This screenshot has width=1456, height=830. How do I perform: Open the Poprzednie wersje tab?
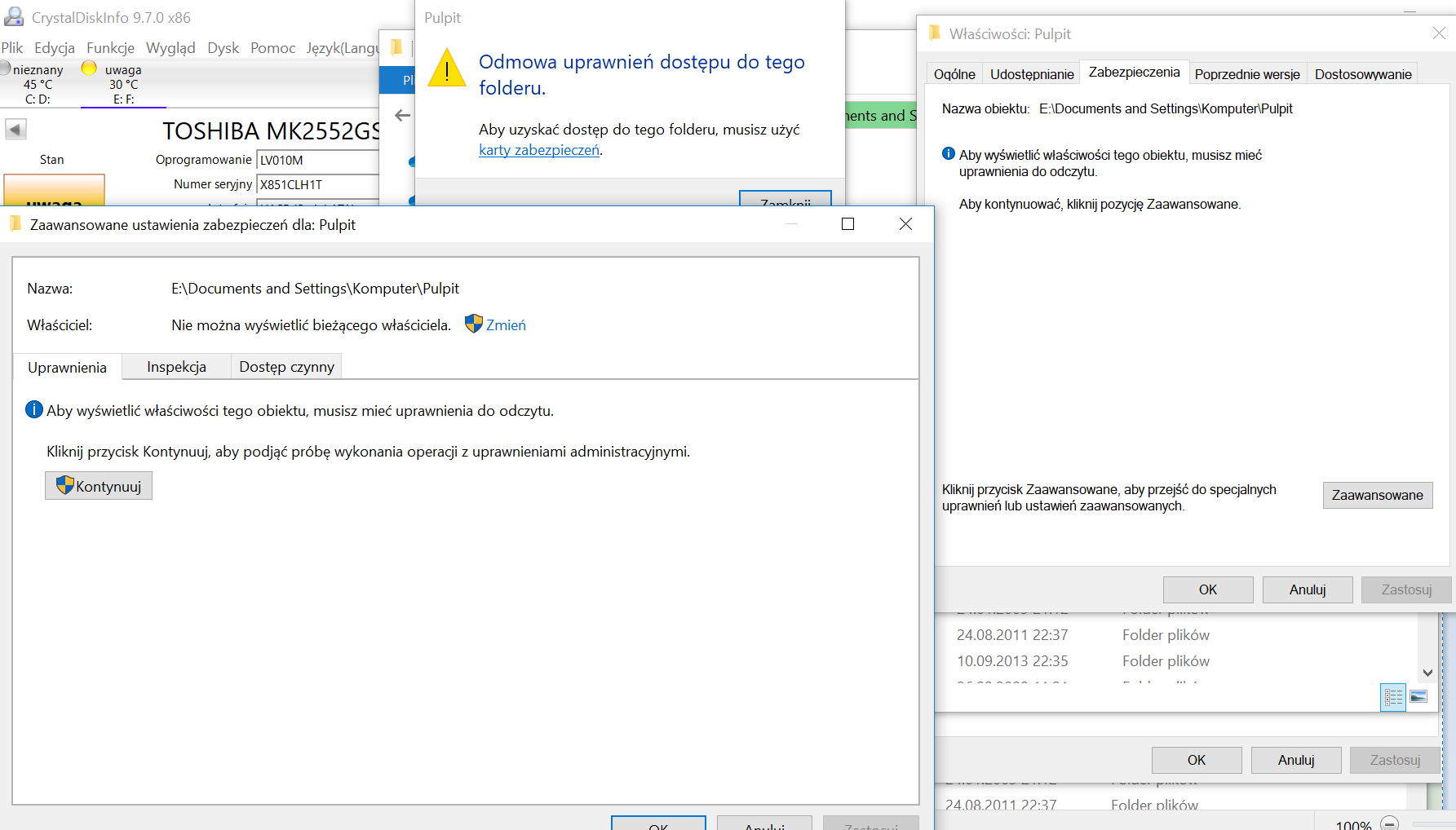[1247, 74]
